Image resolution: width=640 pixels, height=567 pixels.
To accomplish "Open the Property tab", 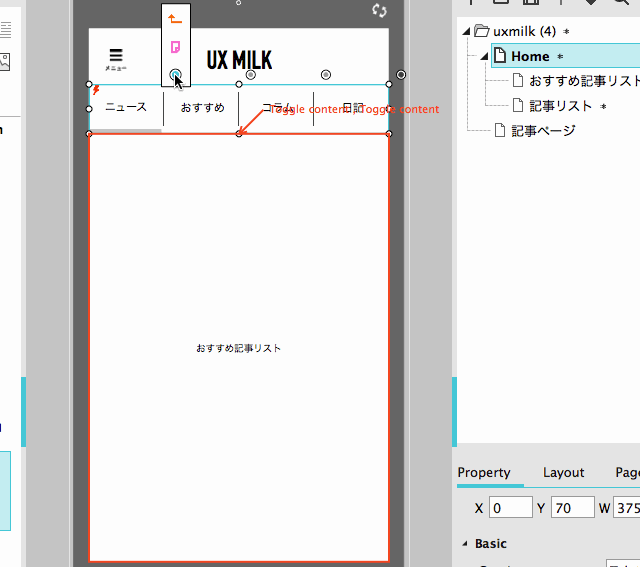I will [x=484, y=472].
